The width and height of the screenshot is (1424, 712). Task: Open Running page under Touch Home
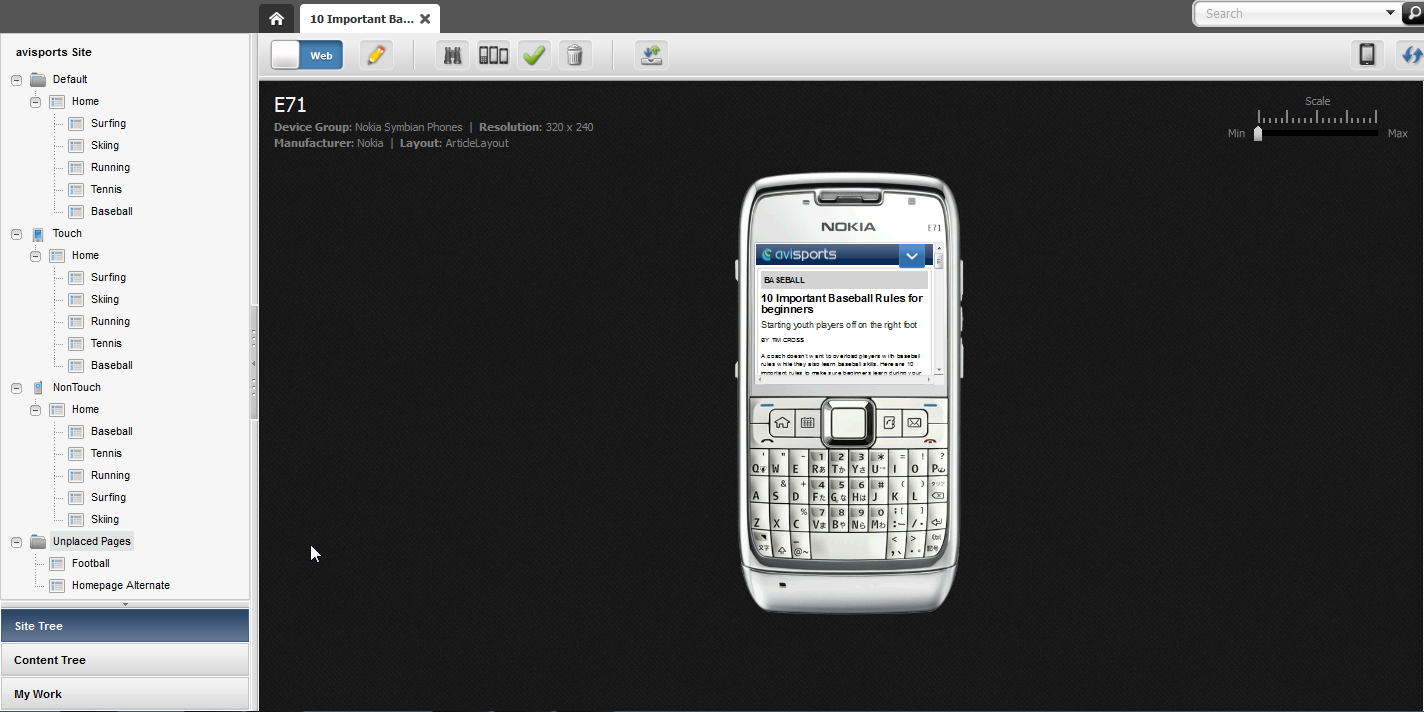[x=110, y=321]
